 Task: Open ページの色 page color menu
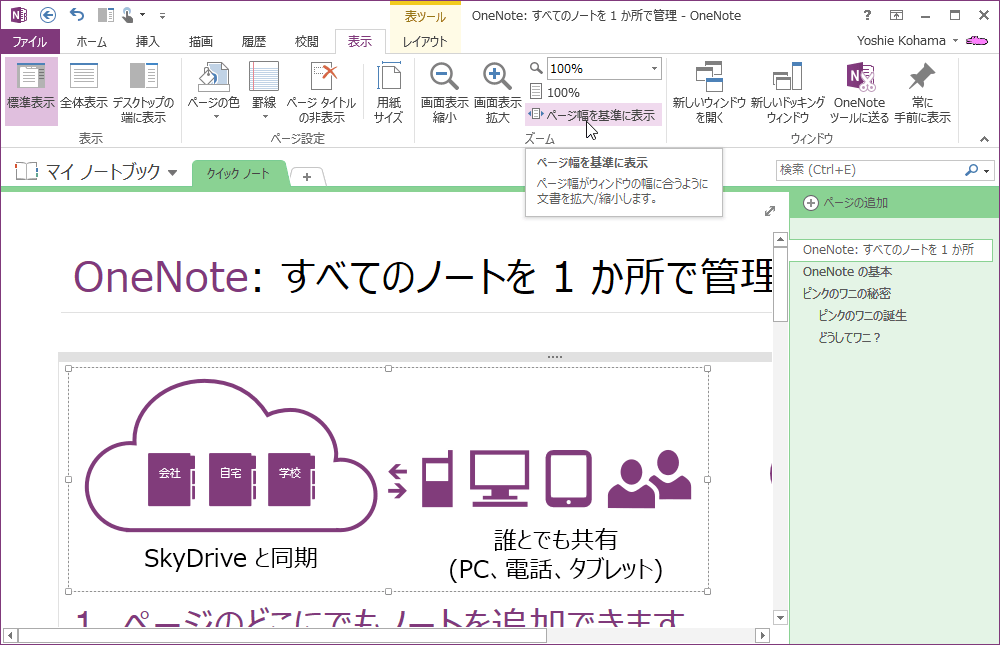pyautogui.click(x=214, y=91)
